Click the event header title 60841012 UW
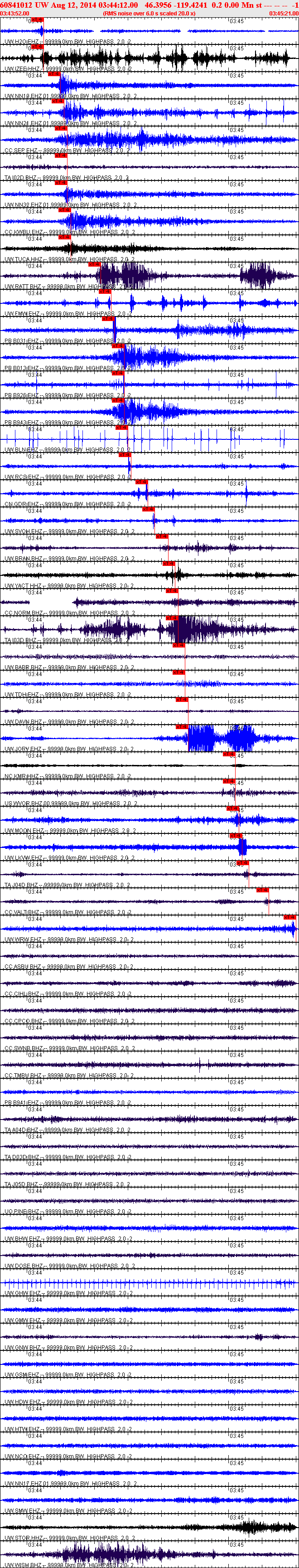Image resolution: width=299 pixels, height=1568 pixels. click(24, 5)
